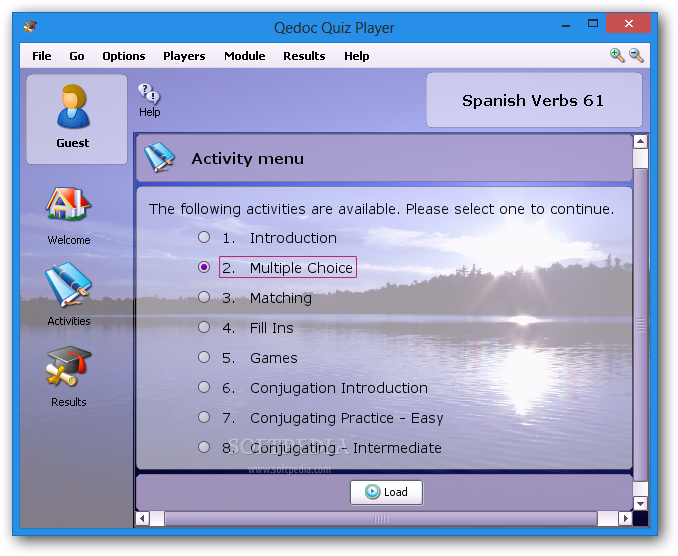Click the vertical scrollbar down arrow

point(640,503)
